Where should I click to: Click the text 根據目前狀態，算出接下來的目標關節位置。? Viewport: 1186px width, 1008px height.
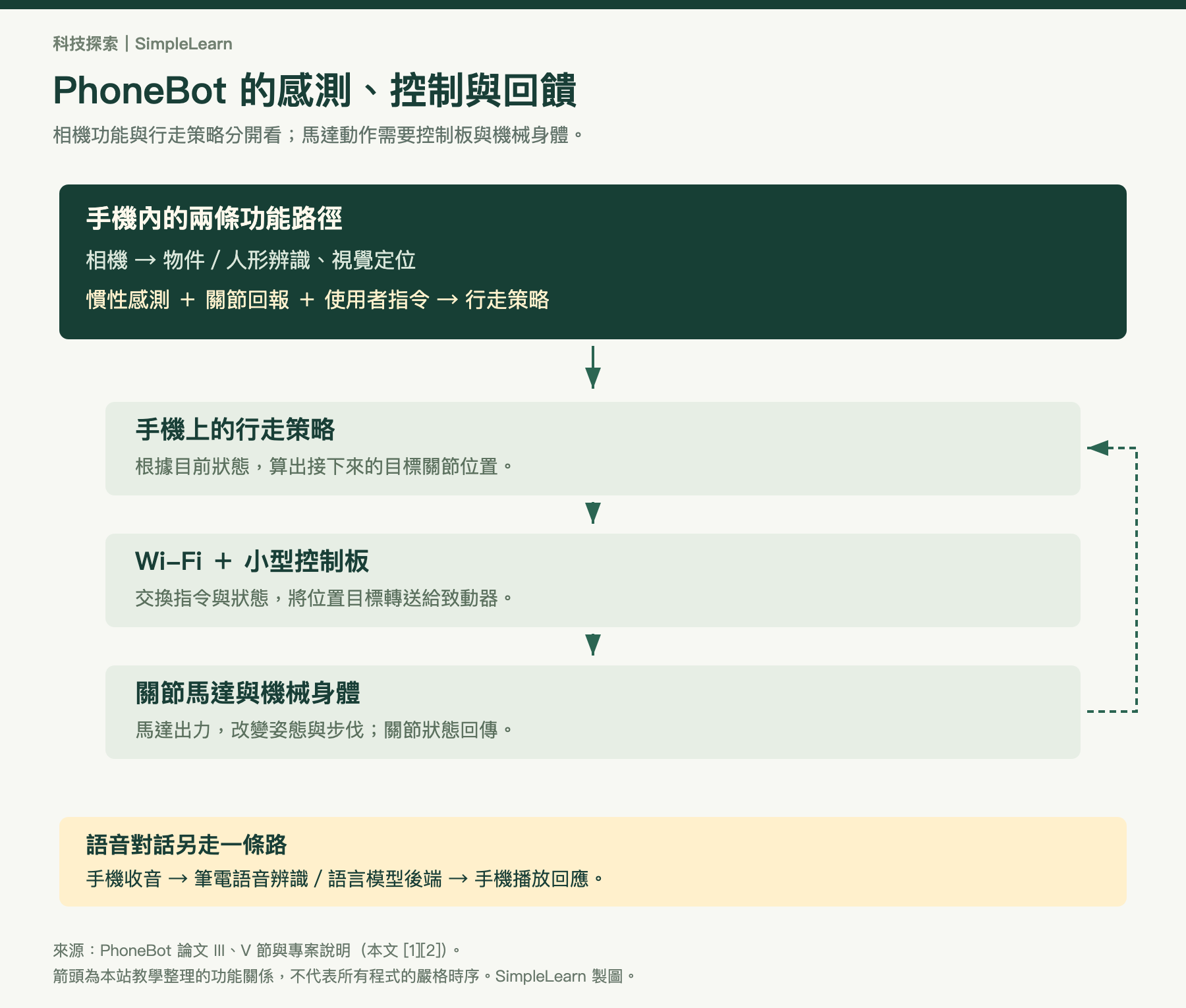[324, 466]
